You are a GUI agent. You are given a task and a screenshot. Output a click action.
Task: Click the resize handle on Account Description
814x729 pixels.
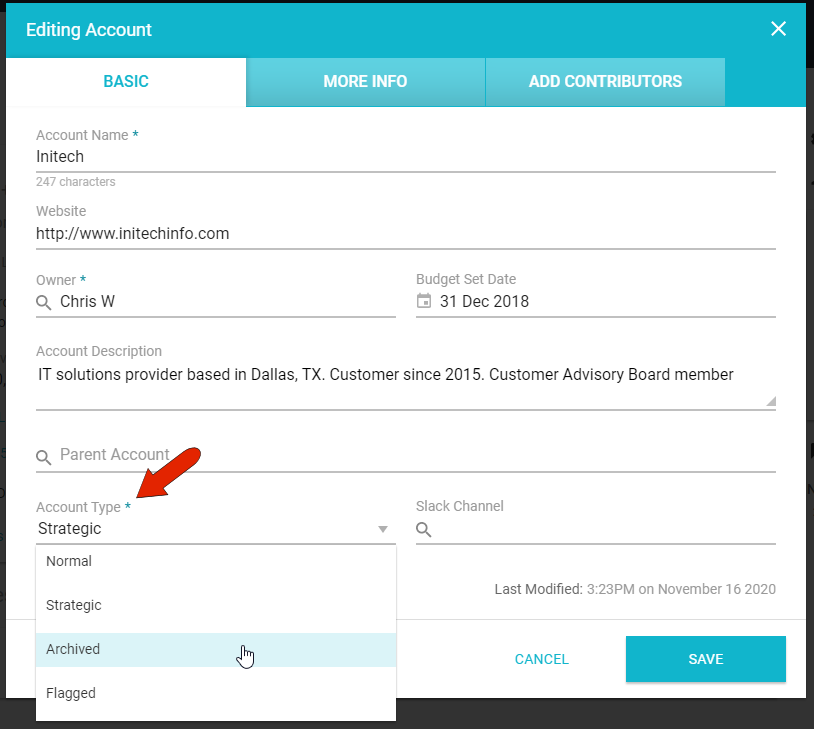(769, 398)
